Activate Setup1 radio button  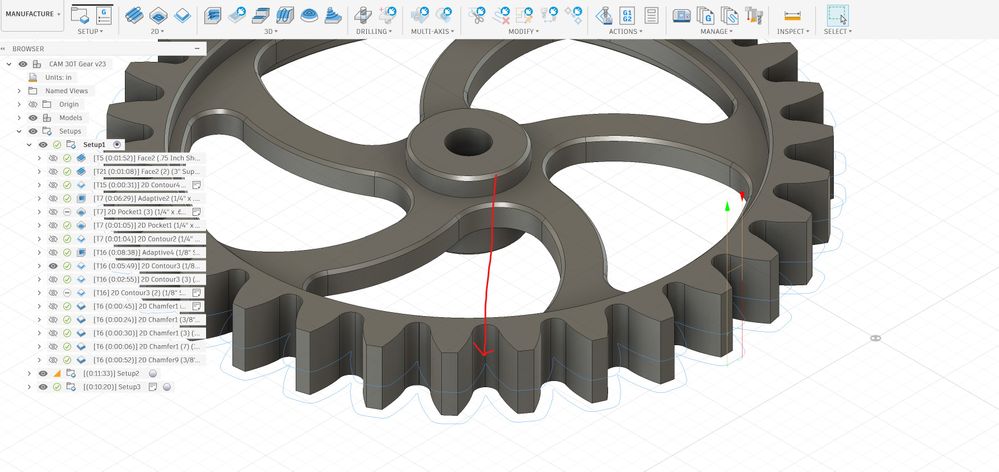117,145
